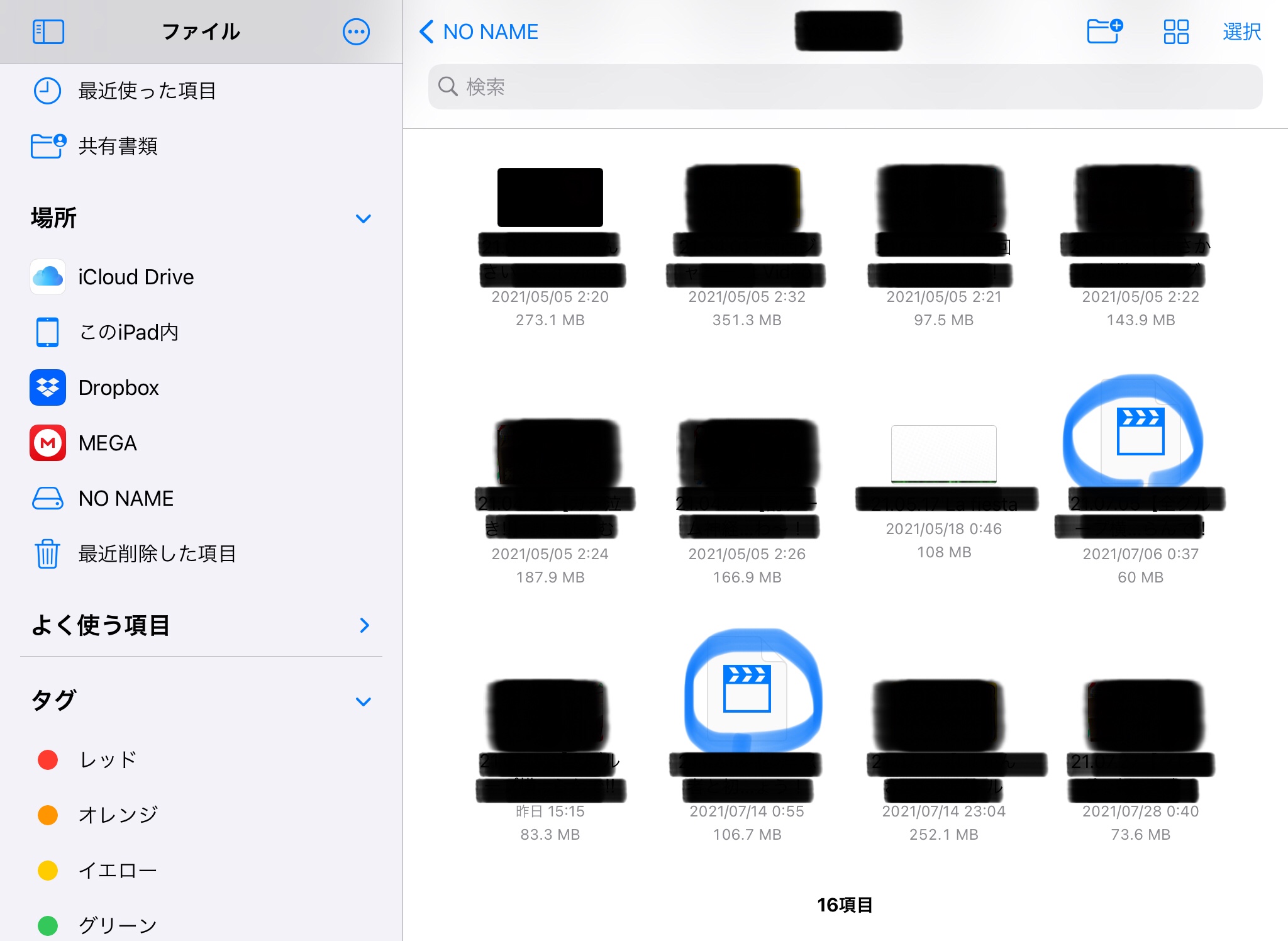Open the ellipsis more options menu
This screenshot has height=941, width=1288.
pyautogui.click(x=356, y=31)
